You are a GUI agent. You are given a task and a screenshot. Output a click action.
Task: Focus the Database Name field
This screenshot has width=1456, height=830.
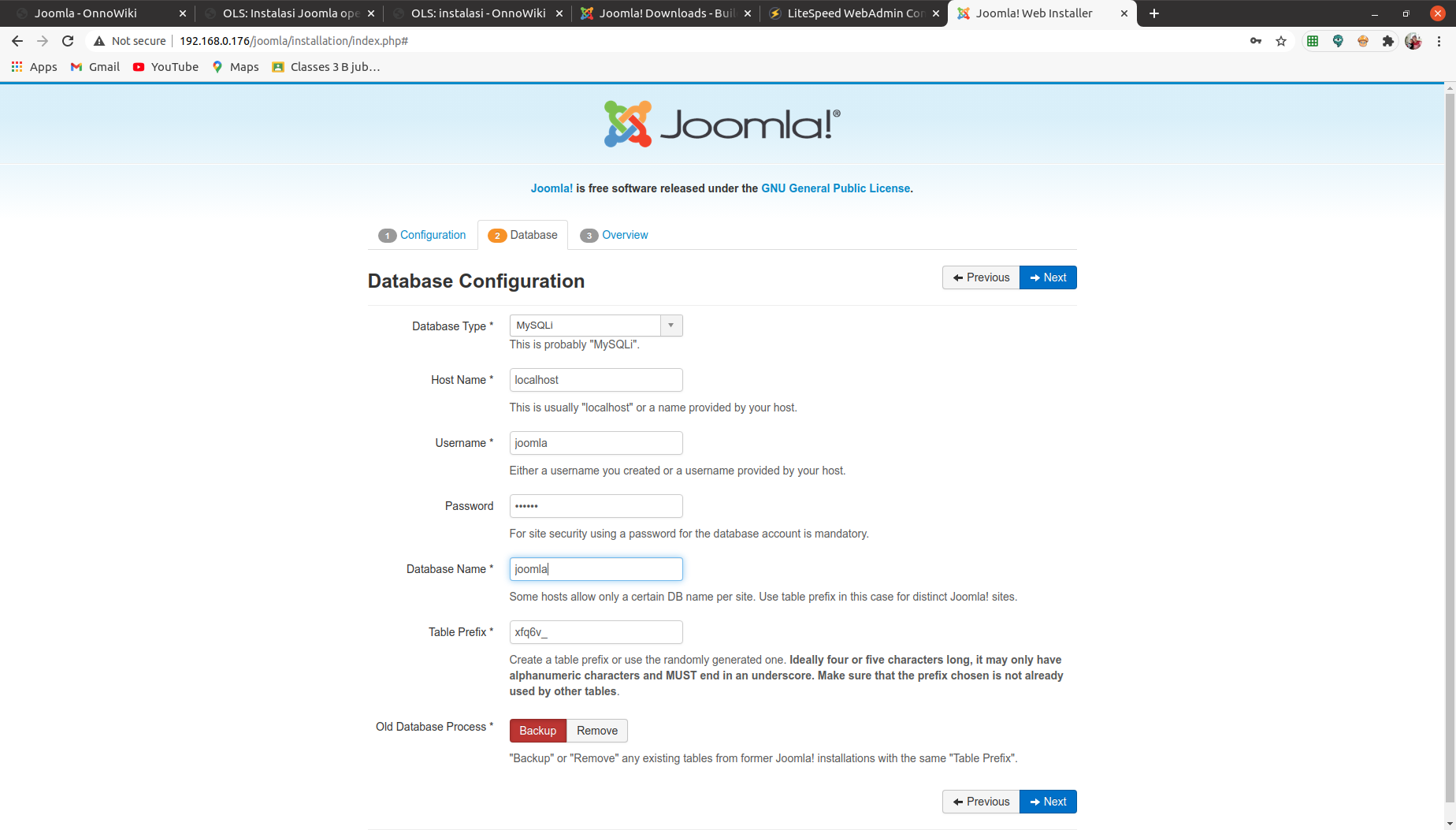coord(596,569)
